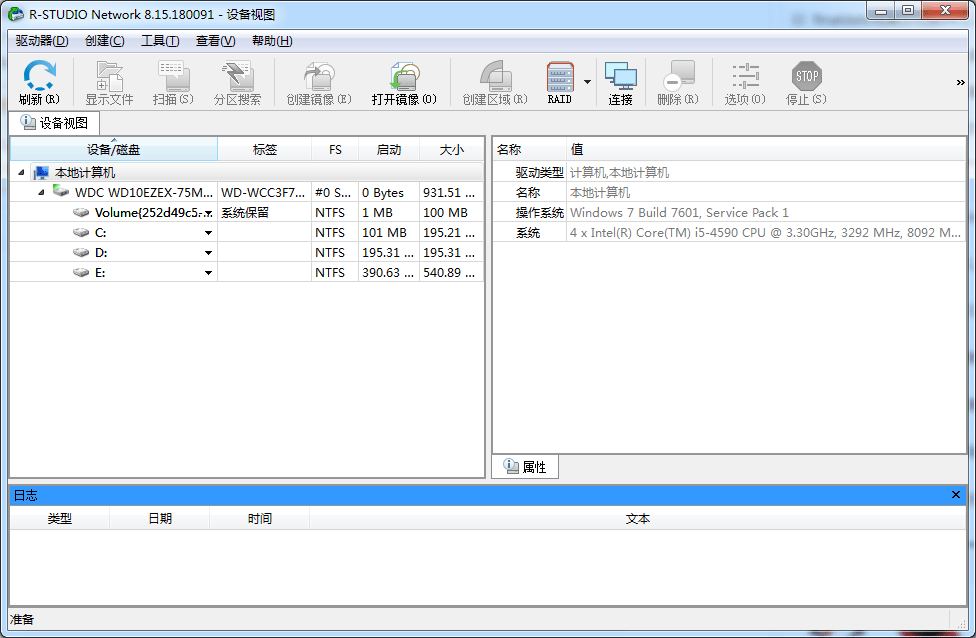Screen dimensions: 976x638
Task: Open the 打开镜像 (Open Image) icon
Action: click(403, 80)
